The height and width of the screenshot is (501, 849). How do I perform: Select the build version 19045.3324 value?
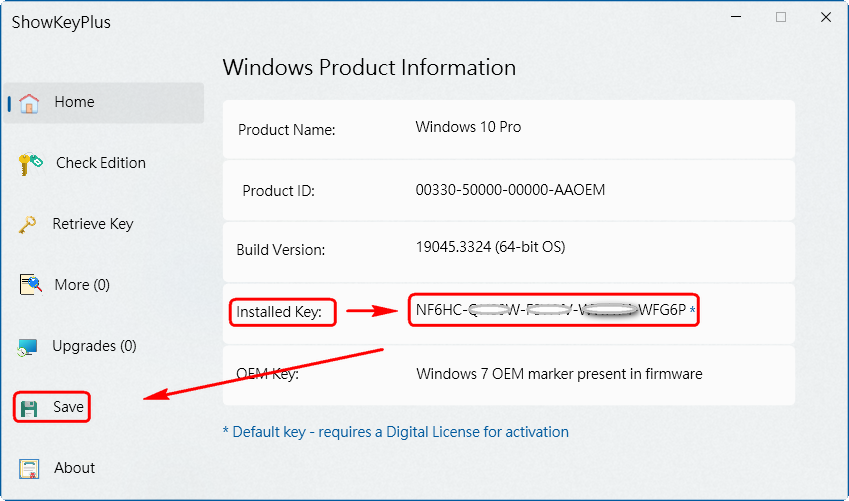(x=491, y=247)
